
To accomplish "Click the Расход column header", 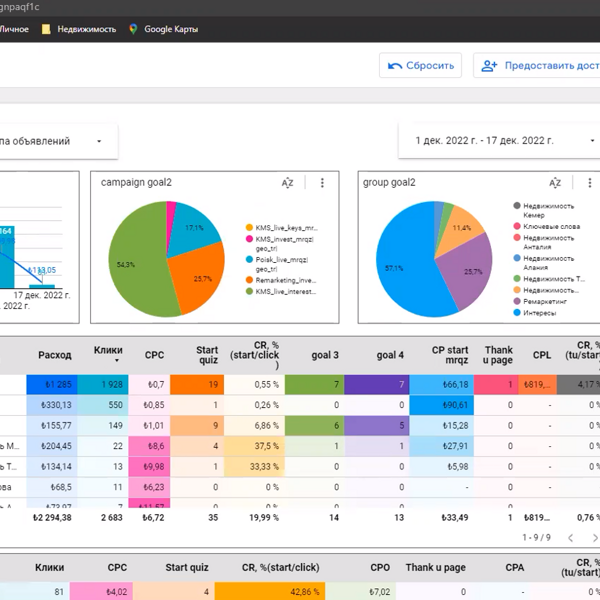I will coord(55,354).
